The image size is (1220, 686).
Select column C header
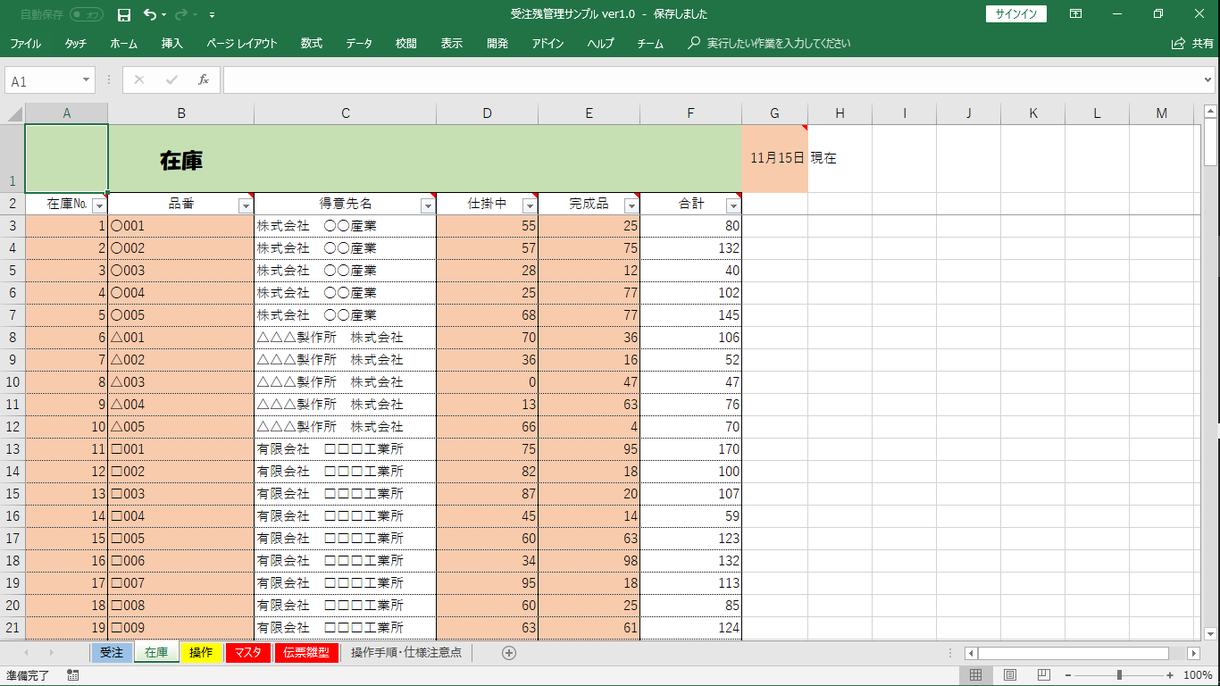point(345,113)
